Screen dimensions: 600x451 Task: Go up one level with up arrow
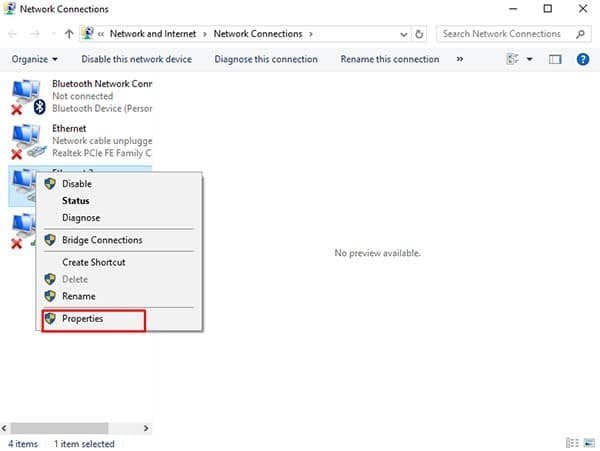pyautogui.click(x=69, y=34)
